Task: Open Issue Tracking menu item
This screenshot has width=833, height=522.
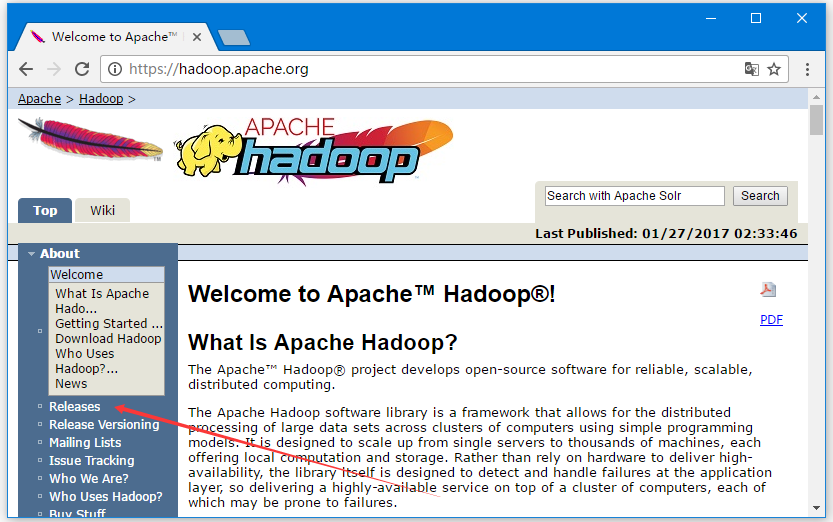Action: (x=91, y=461)
